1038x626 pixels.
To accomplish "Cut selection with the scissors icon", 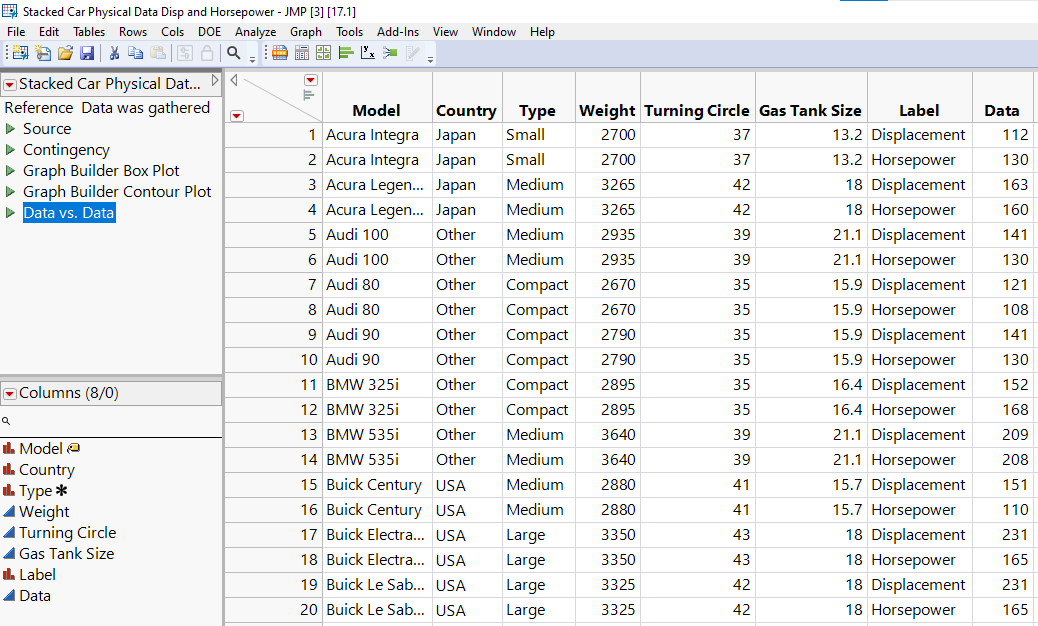I will tap(114, 53).
